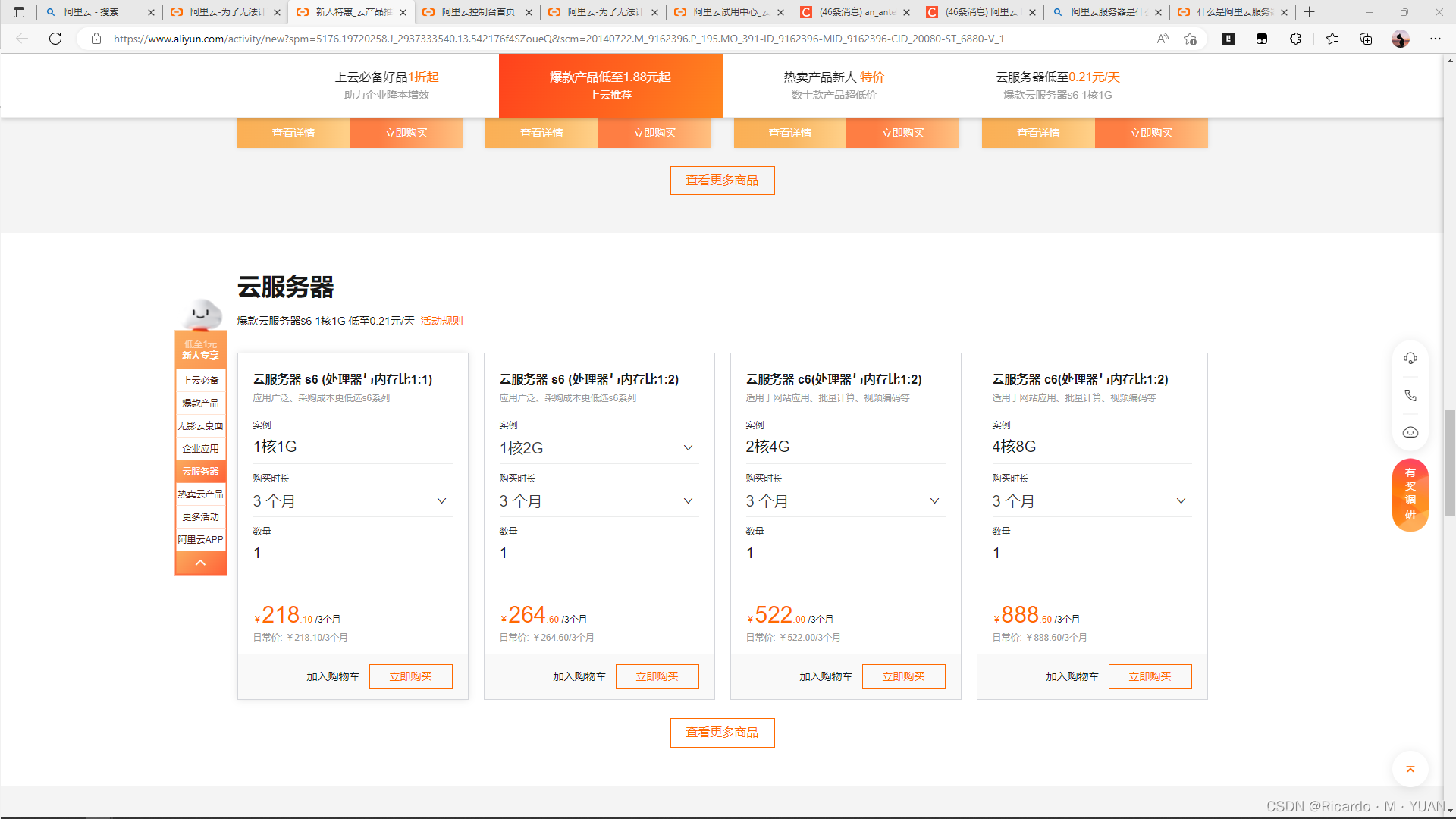Return to top with floating arrow button
Screen dimensions: 1456x819
[x=1410, y=769]
